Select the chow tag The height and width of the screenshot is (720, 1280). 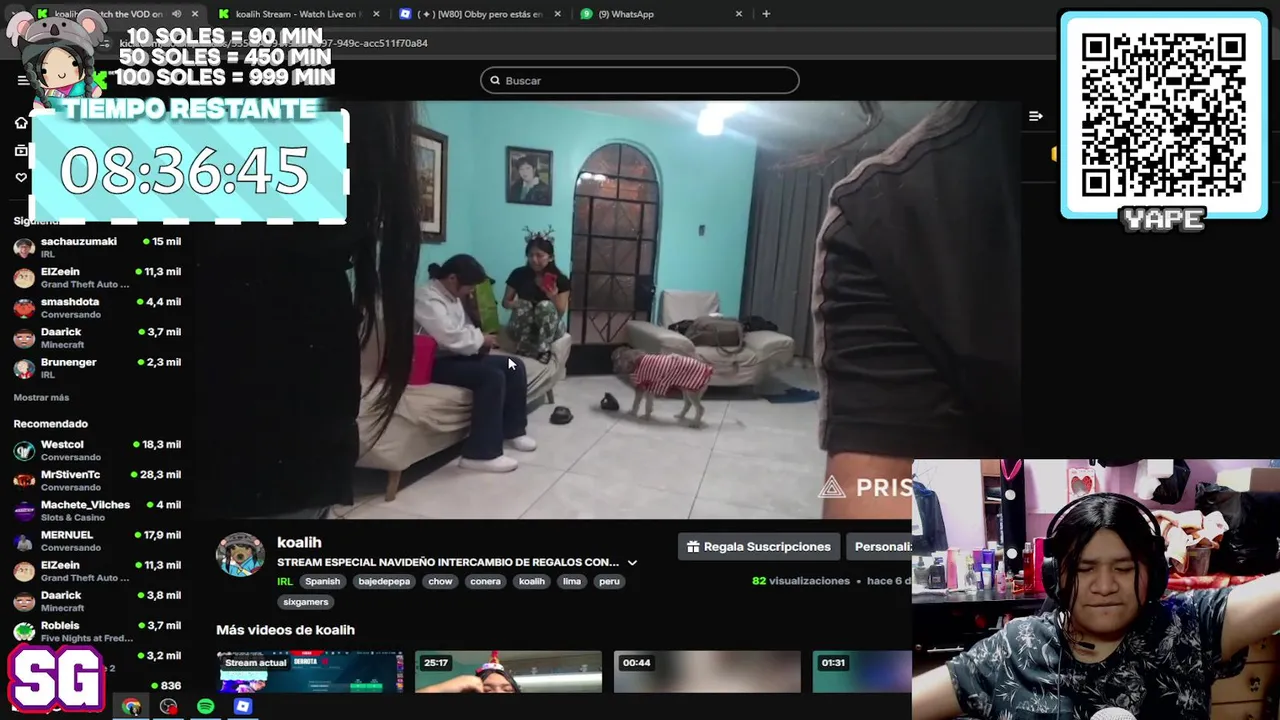coord(440,581)
